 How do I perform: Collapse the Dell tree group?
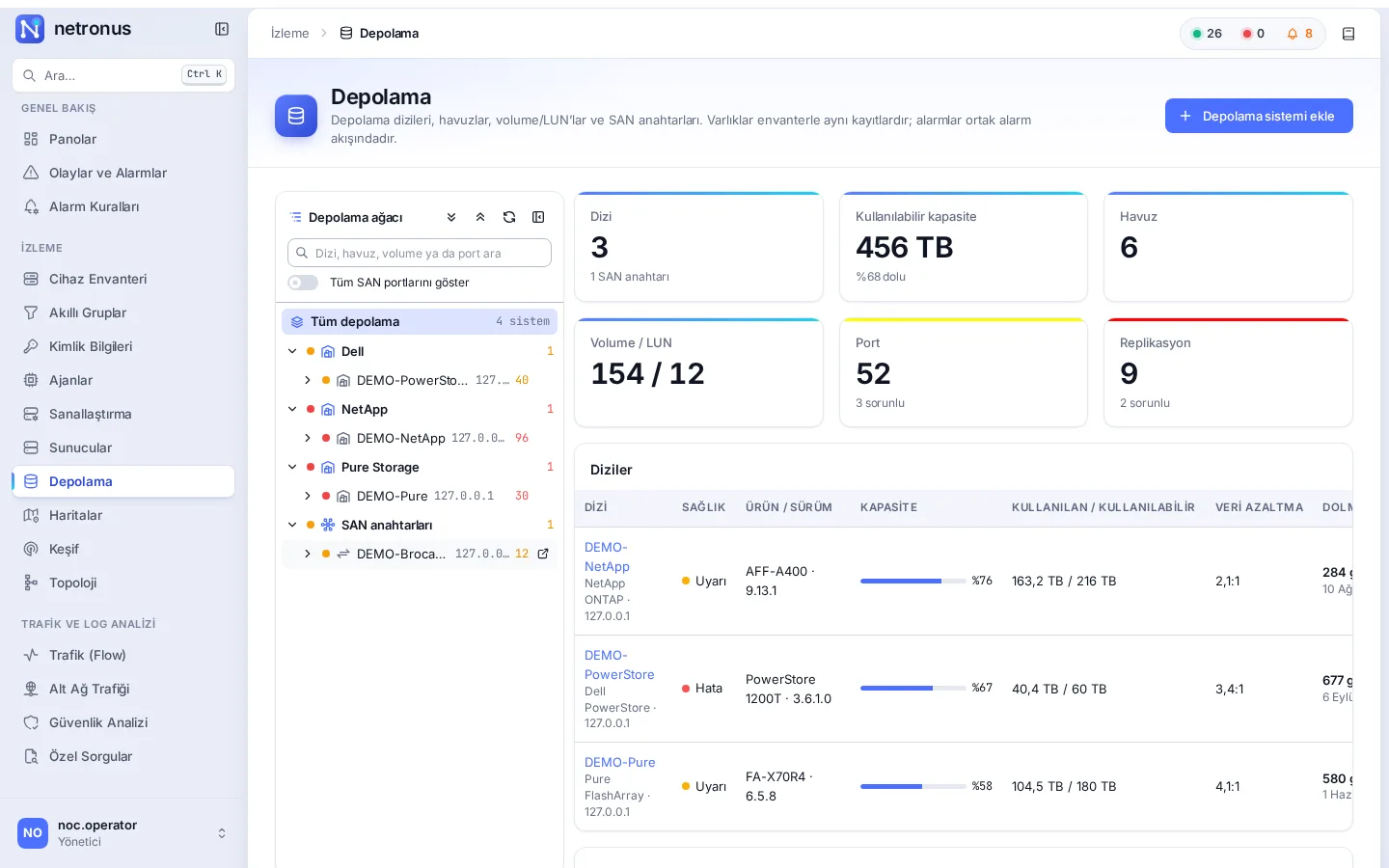tap(292, 351)
